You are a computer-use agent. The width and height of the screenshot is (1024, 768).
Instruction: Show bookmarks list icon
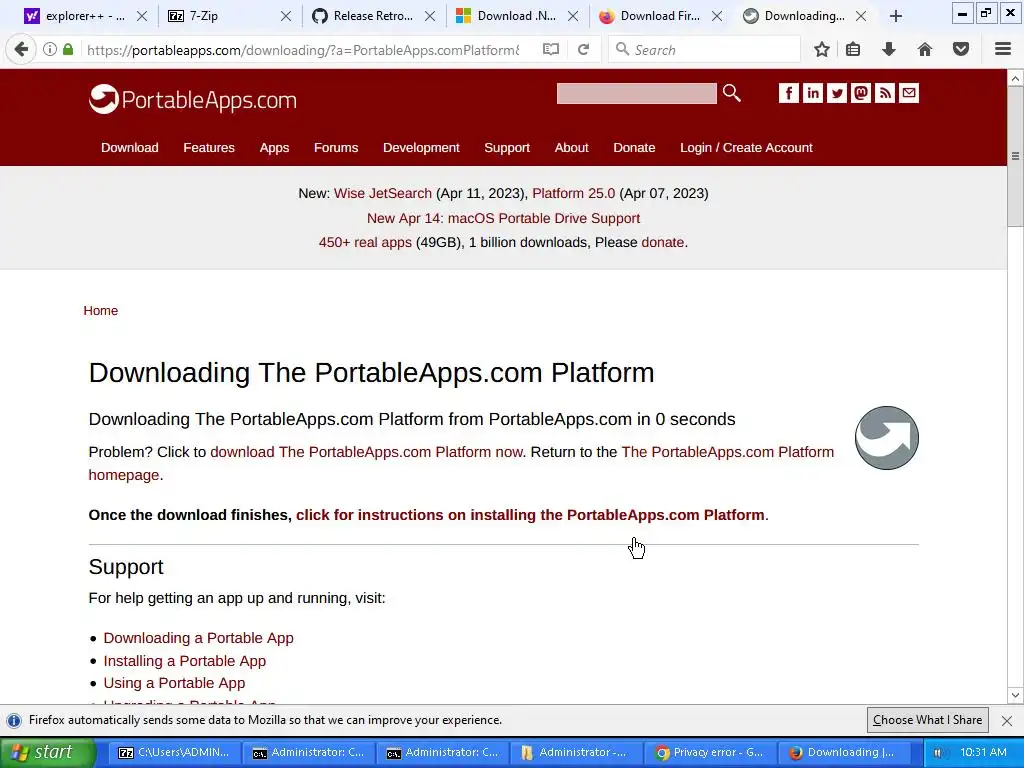click(x=853, y=50)
